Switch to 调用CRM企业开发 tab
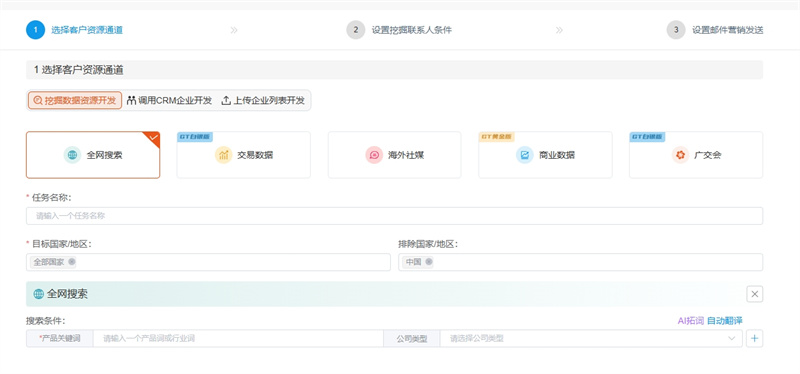 169,100
